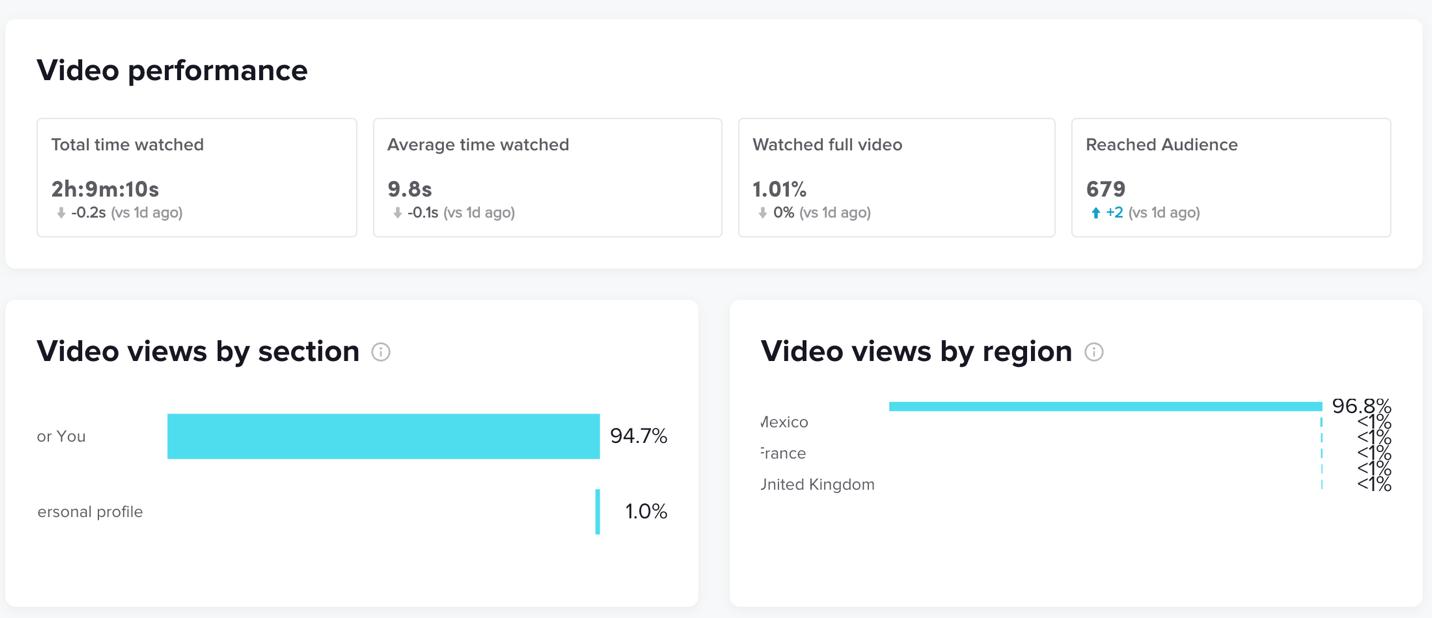This screenshot has height=618, width=1432.
Task: Click the info icon beside Video views by region
Action: coord(1094,352)
